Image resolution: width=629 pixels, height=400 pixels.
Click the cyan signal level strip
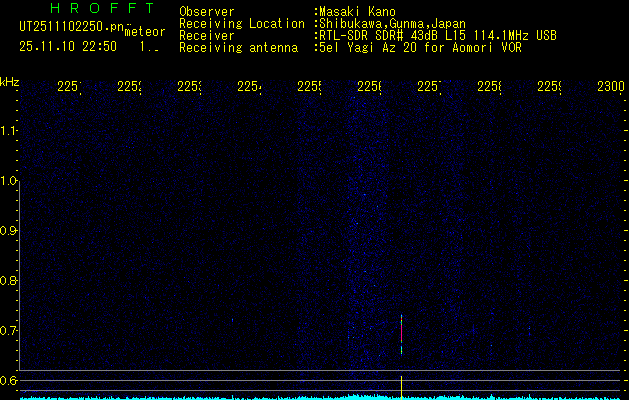(321, 398)
